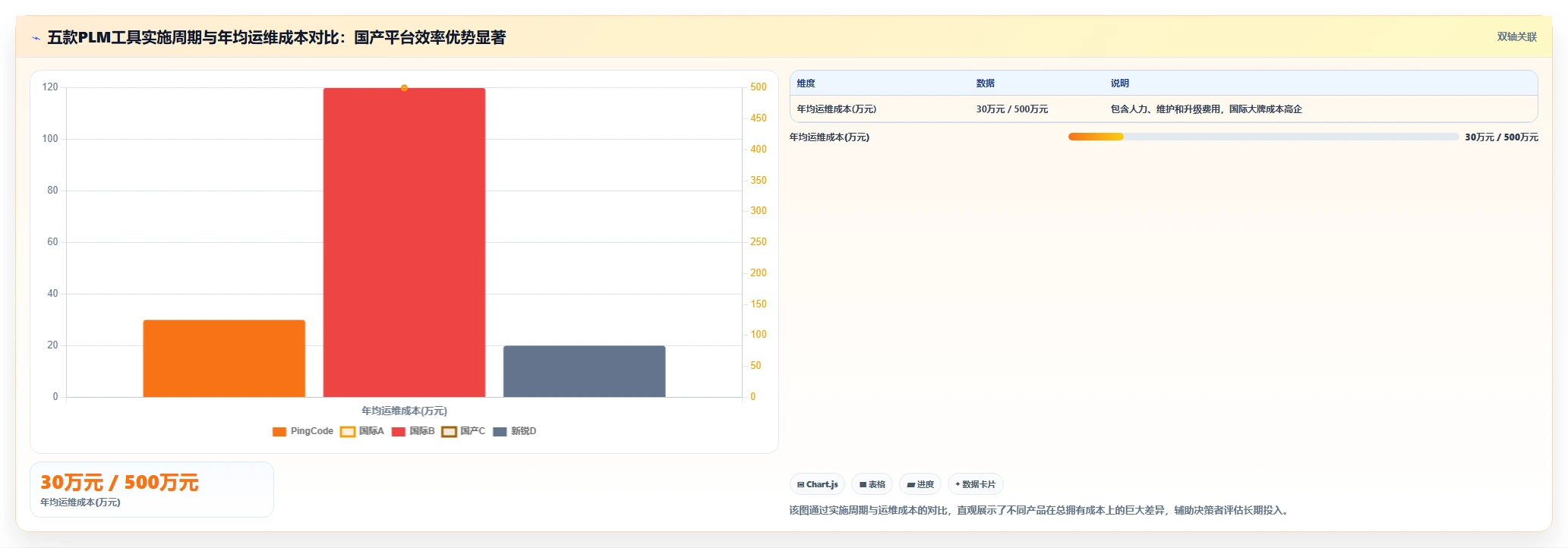
Task: Click table cell 30万元 / 500万元
Action: click(1011, 109)
